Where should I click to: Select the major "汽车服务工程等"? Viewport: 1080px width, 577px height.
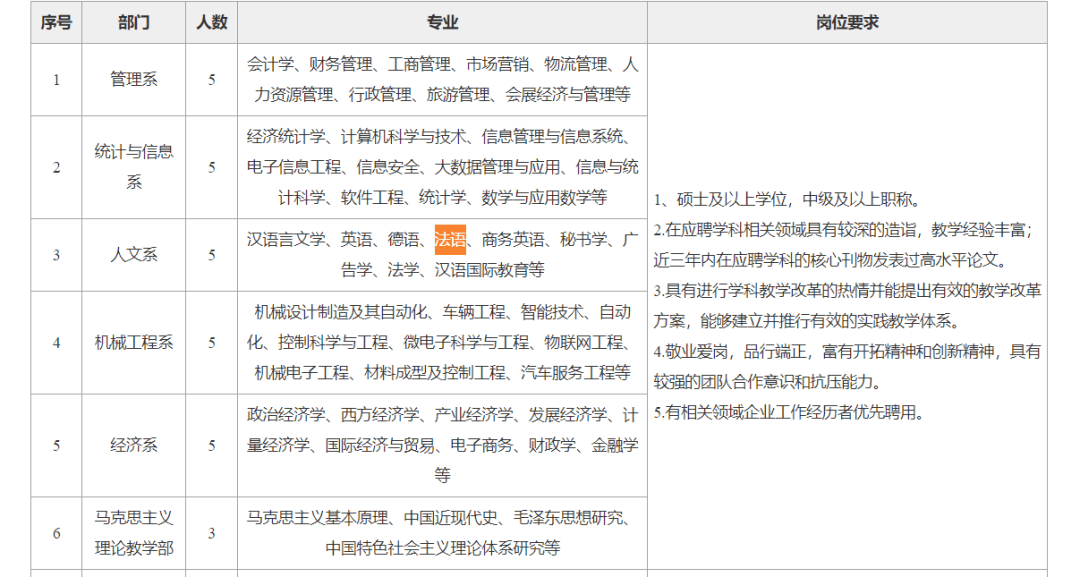[576, 373]
